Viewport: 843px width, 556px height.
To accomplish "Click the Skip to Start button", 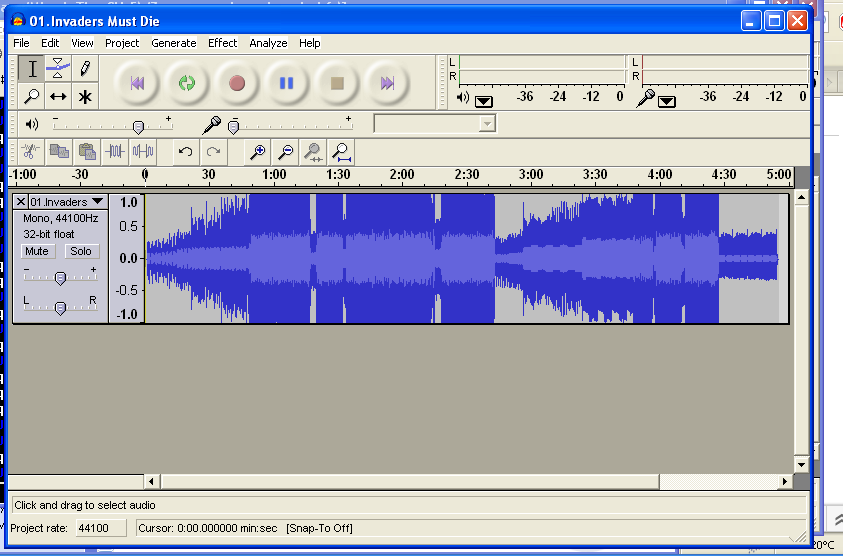I will 137,83.
